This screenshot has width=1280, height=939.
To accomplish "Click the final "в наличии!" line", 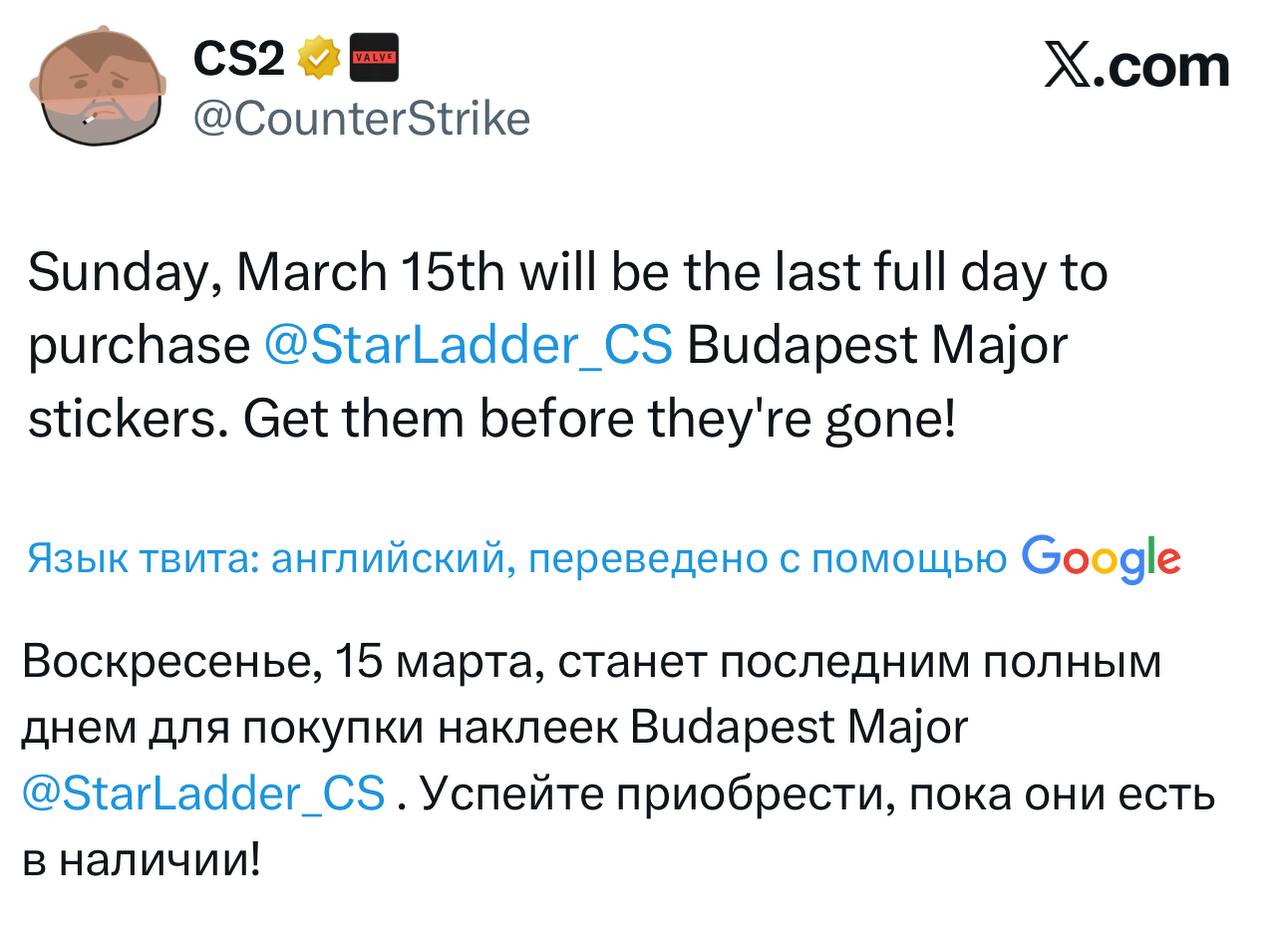I will coord(141,859).
